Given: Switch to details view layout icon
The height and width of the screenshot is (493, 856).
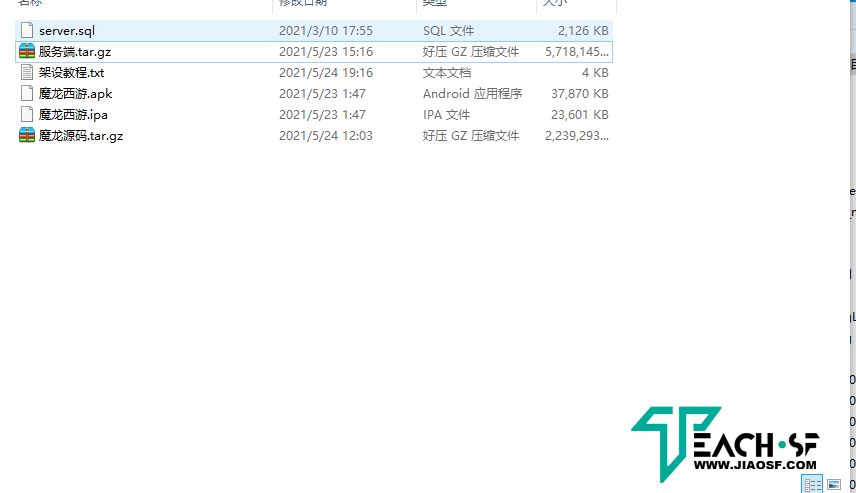Looking at the screenshot, I should (x=812, y=484).
